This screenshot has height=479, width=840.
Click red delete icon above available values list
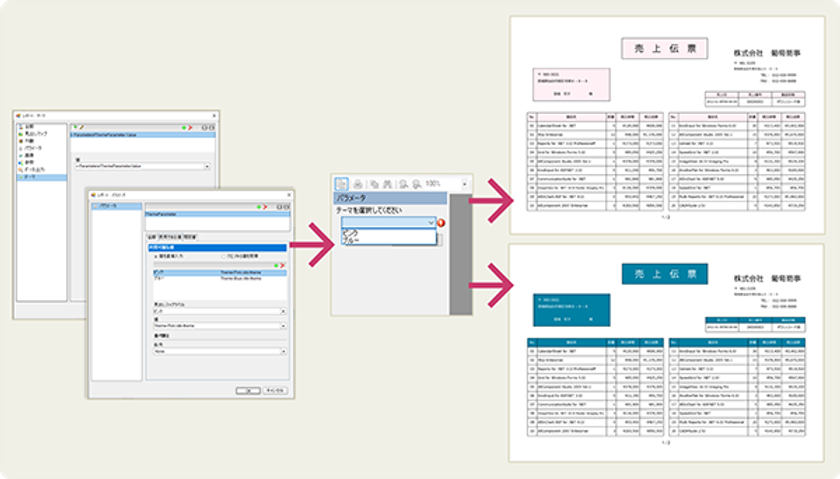(282, 265)
